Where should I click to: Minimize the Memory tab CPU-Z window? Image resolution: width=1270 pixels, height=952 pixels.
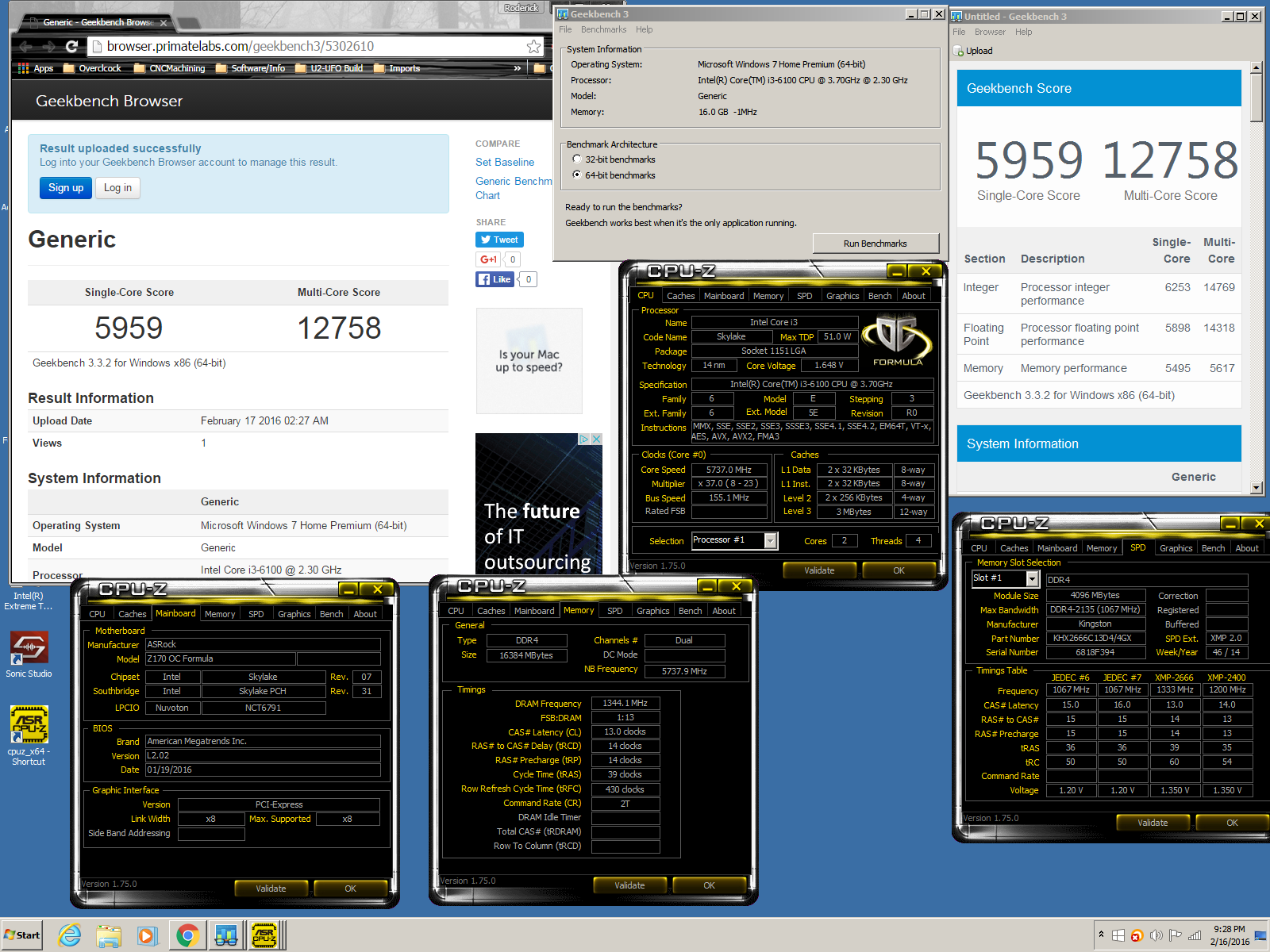(x=706, y=586)
